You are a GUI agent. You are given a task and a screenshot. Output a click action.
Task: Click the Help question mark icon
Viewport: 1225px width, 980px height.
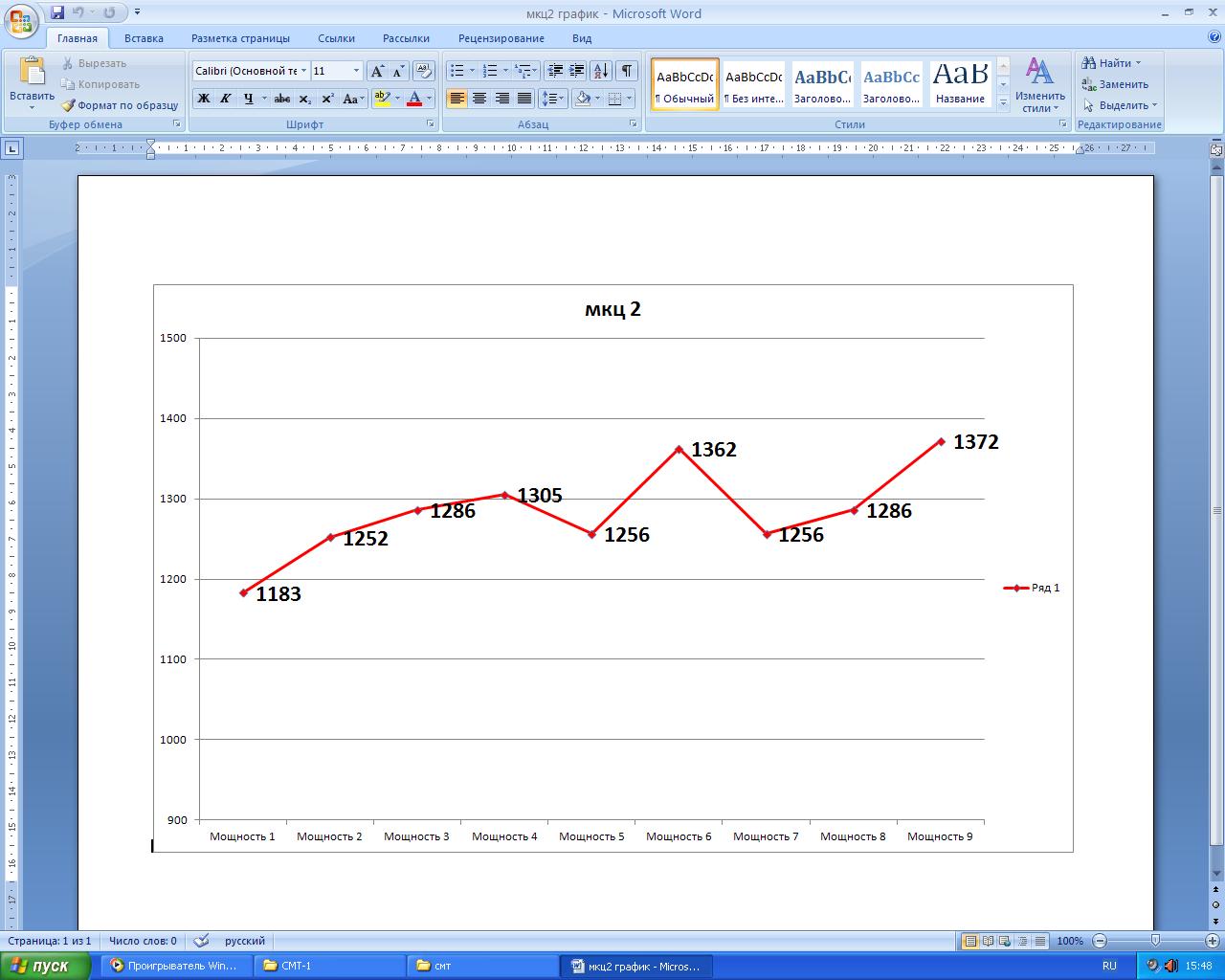pos(1214,38)
